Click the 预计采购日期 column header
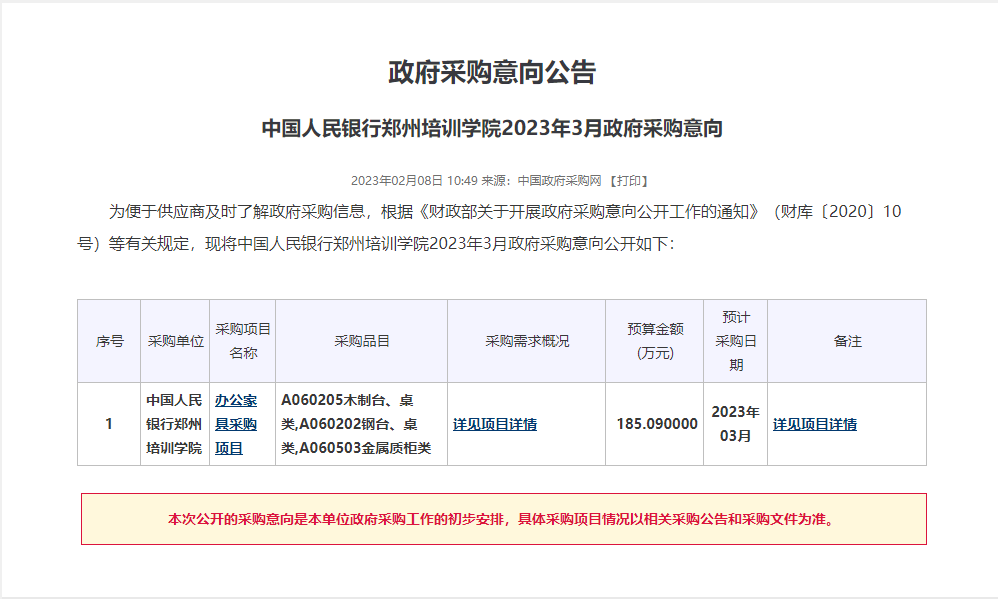Image resolution: width=998 pixels, height=599 pixels. tap(736, 341)
